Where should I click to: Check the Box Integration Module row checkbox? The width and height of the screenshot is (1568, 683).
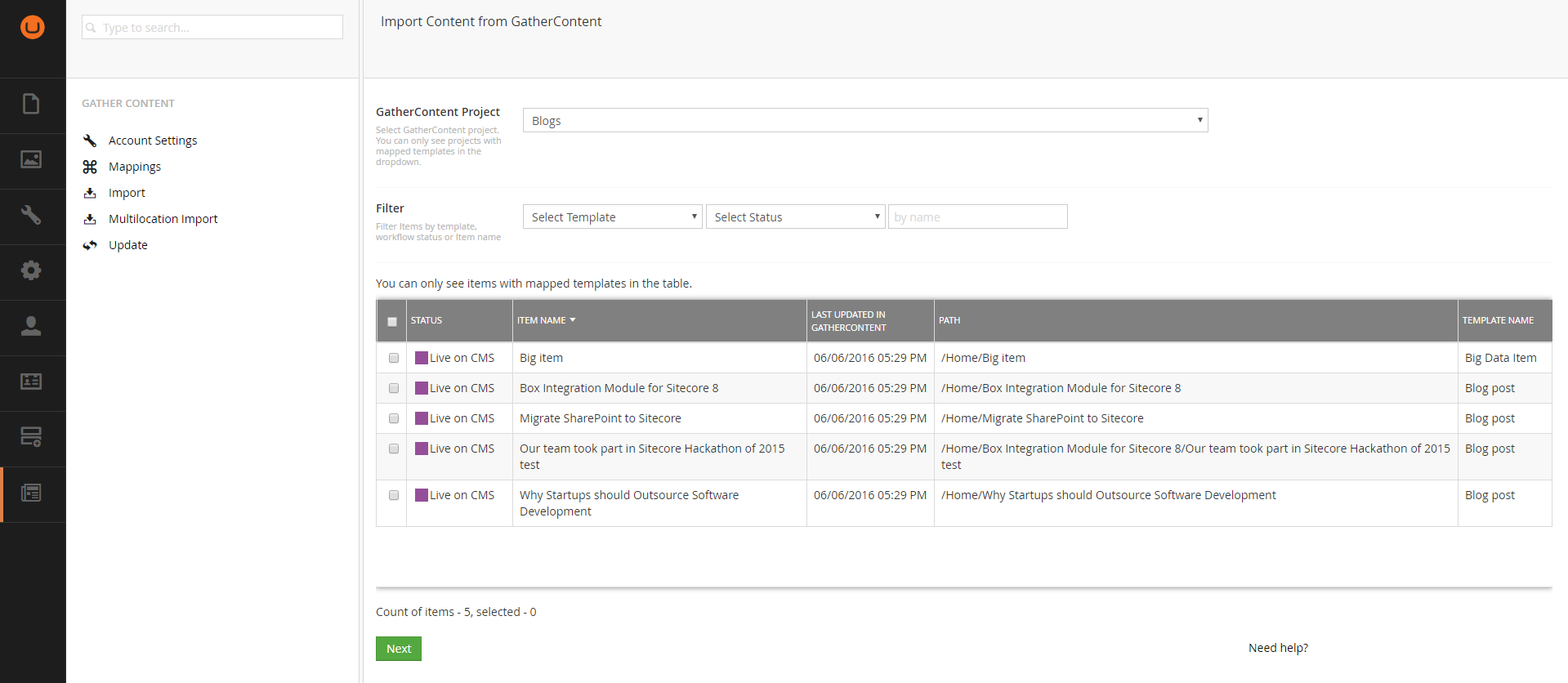(x=394, y=388)
